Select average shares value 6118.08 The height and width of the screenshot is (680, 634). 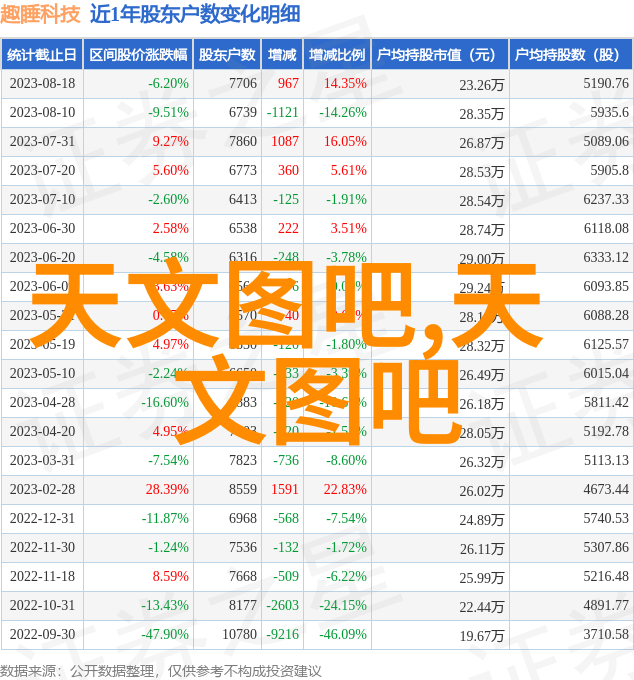[606, 229]
